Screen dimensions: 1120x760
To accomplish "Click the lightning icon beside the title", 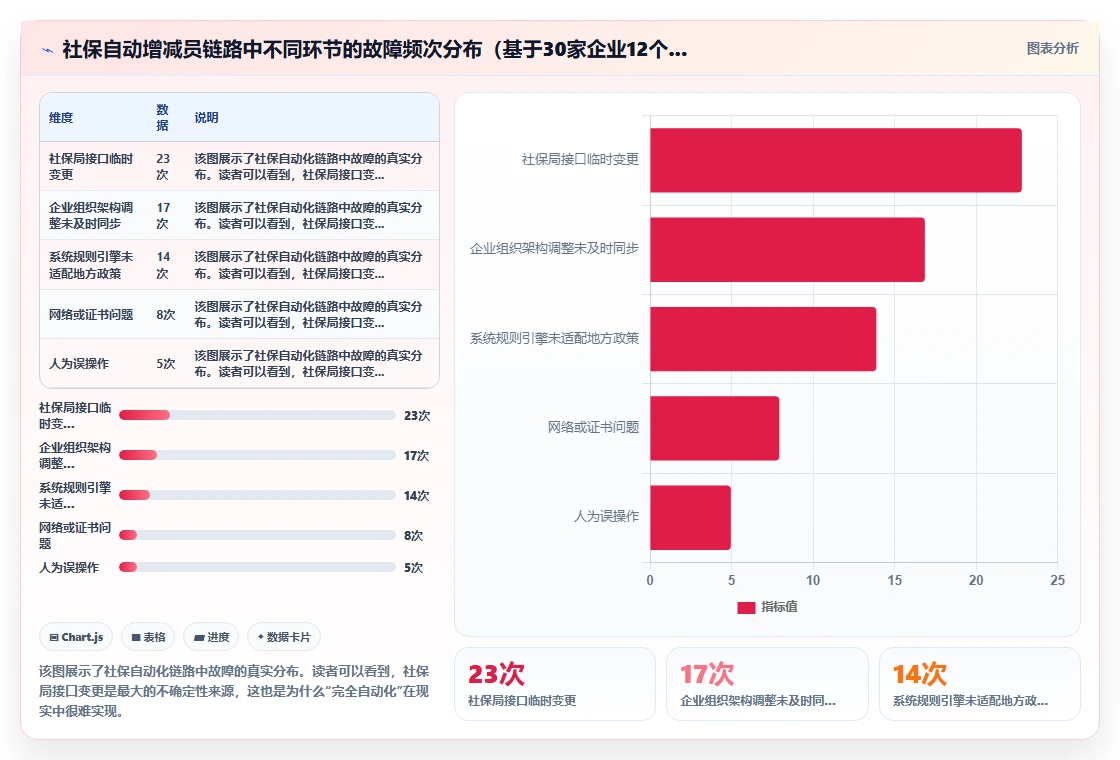I will pos(48,50).
